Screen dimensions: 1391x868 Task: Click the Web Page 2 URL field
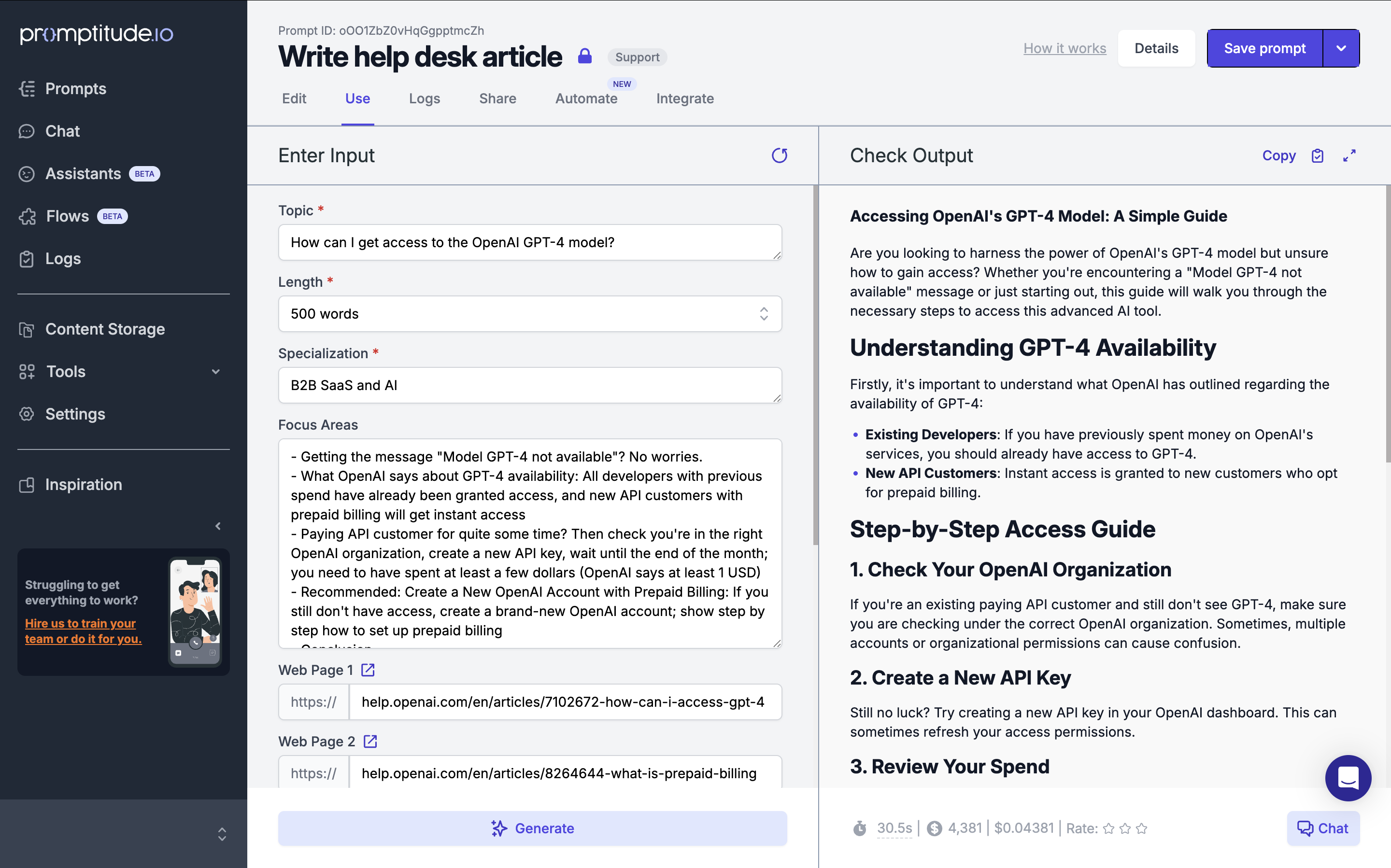(565, 772)
